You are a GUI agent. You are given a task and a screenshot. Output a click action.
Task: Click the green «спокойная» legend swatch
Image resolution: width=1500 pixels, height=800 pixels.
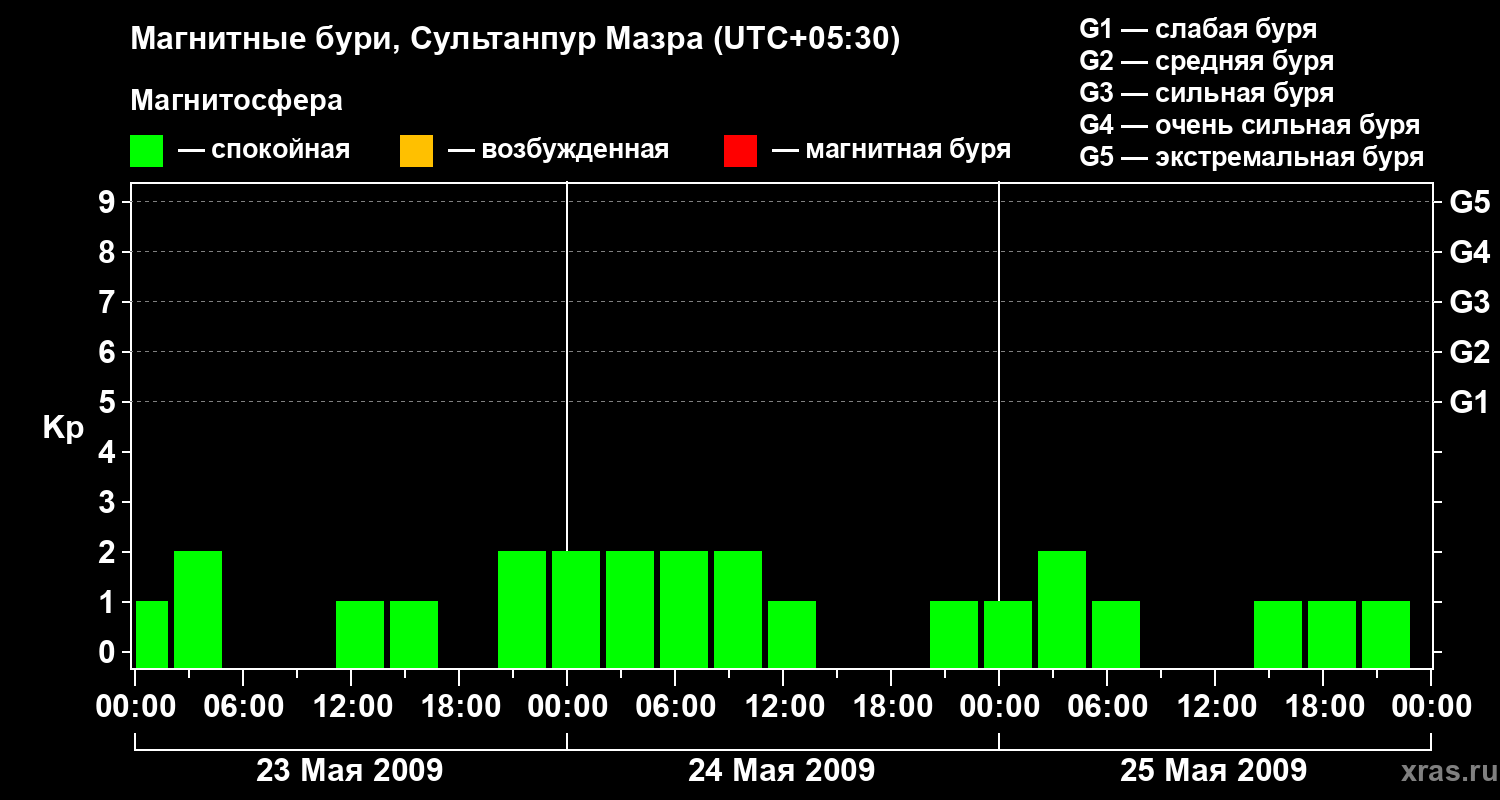tap(146, 151)
